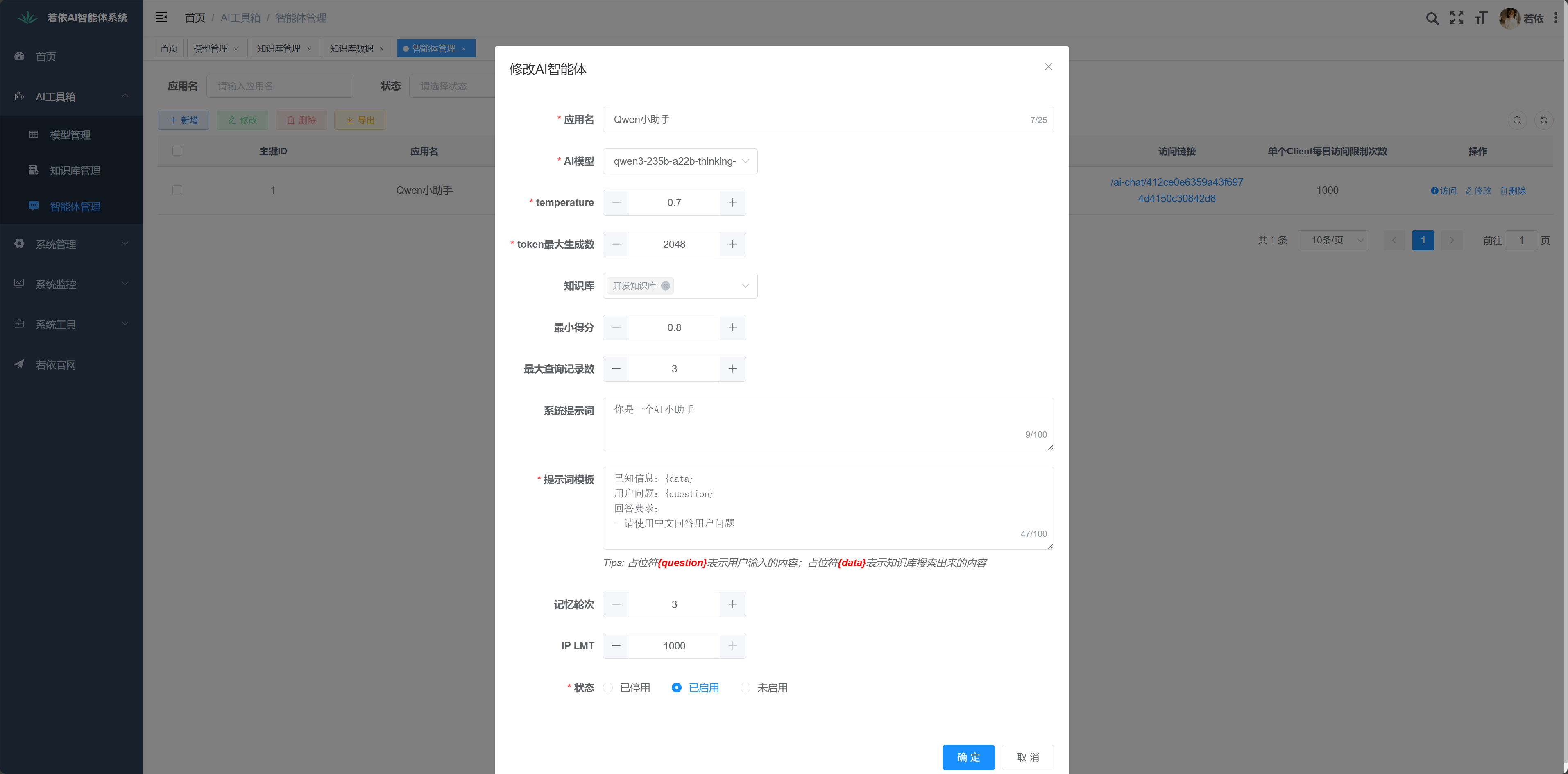1568x774 pixels.
Task: Click into the 应用名 text field
Action: point(816,119)
